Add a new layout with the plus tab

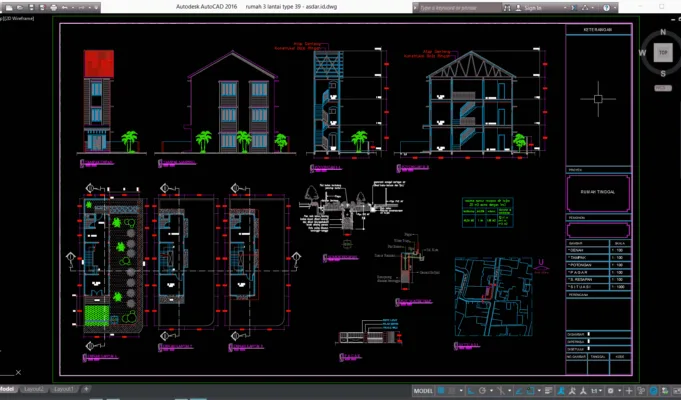pyautogui.click(x=86, y=389)
